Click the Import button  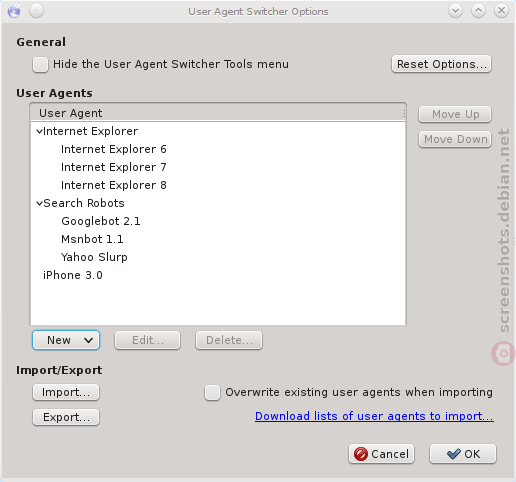click(66, 392)
